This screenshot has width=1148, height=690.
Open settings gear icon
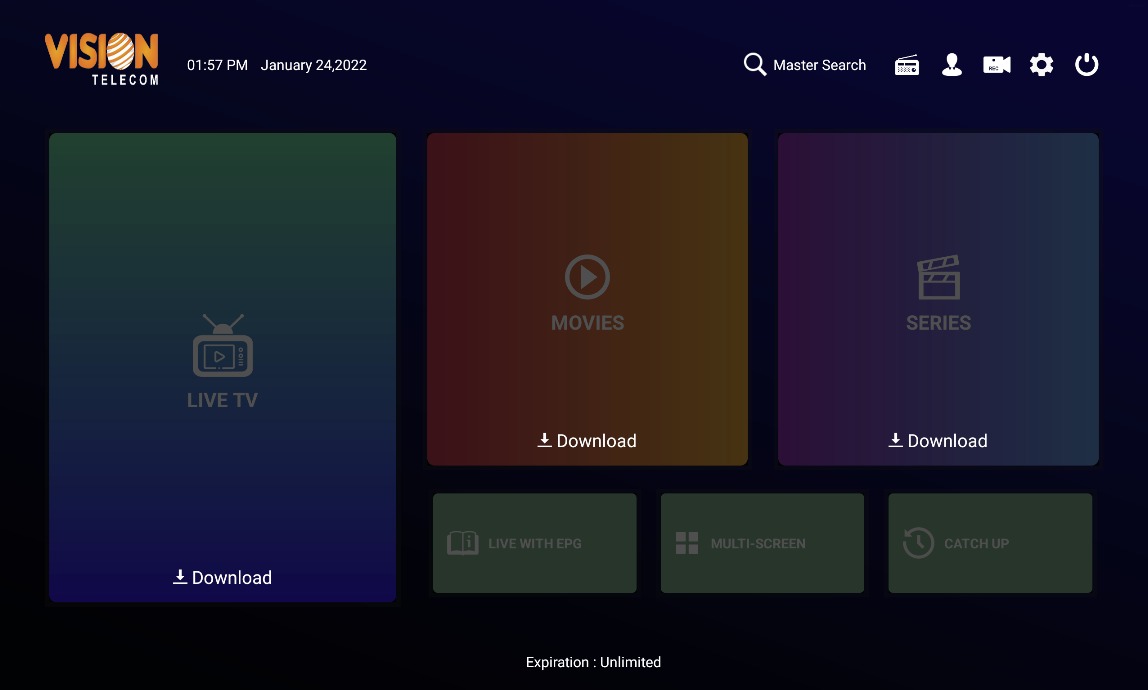pyautogui.click(x=1041, y=64)
